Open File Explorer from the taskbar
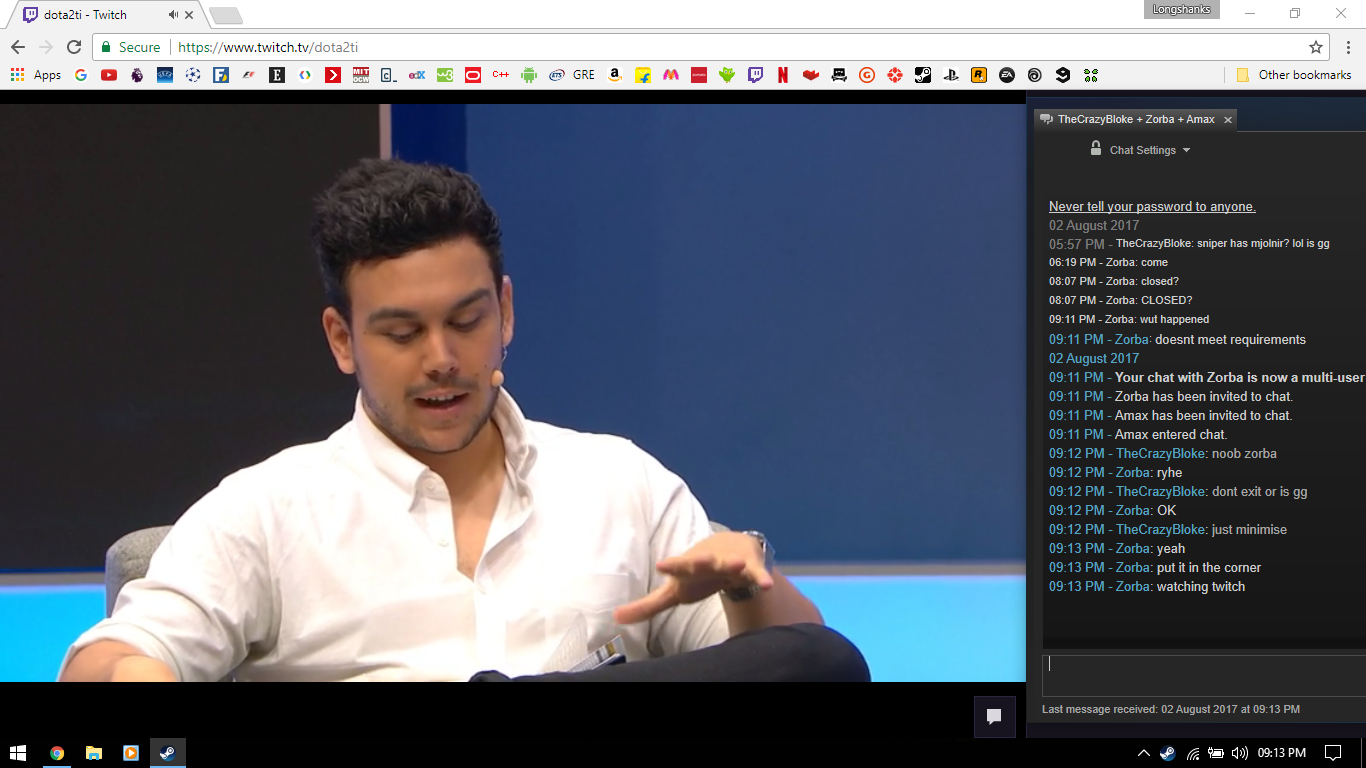Viewport: 1366px width, 768px height. coord(94,753)
